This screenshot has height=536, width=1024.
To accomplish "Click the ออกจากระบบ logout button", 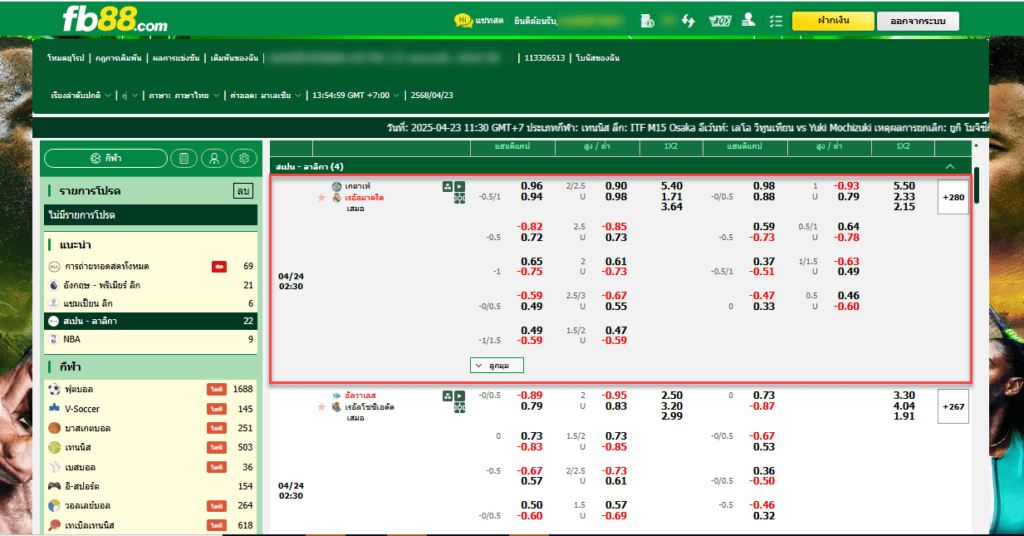I will coord(918,21).
